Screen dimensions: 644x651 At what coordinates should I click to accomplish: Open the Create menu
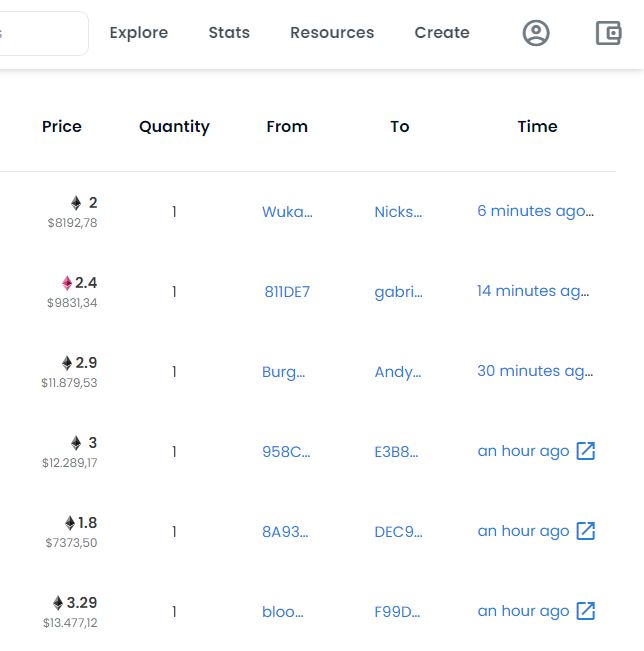442,33
